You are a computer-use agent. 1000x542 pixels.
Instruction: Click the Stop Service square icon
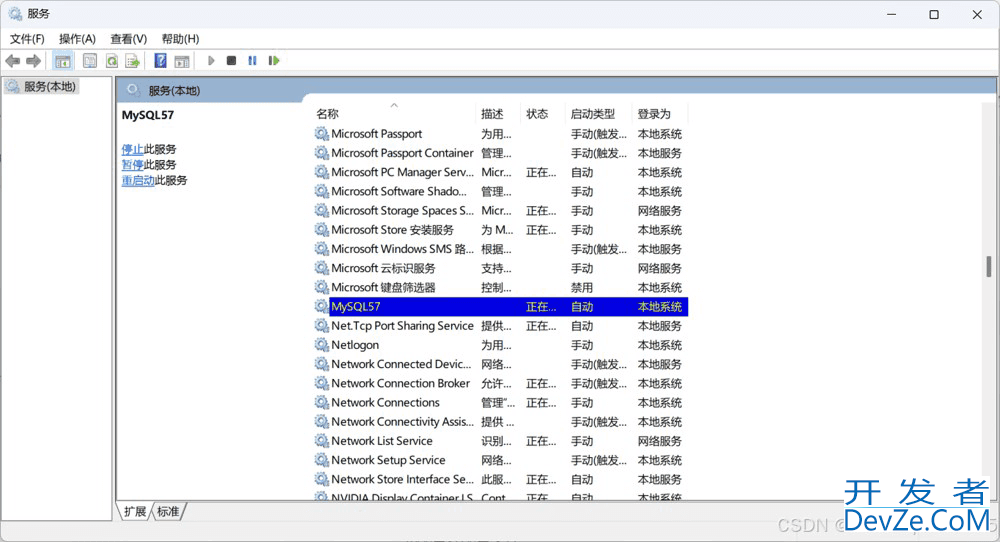232,61
